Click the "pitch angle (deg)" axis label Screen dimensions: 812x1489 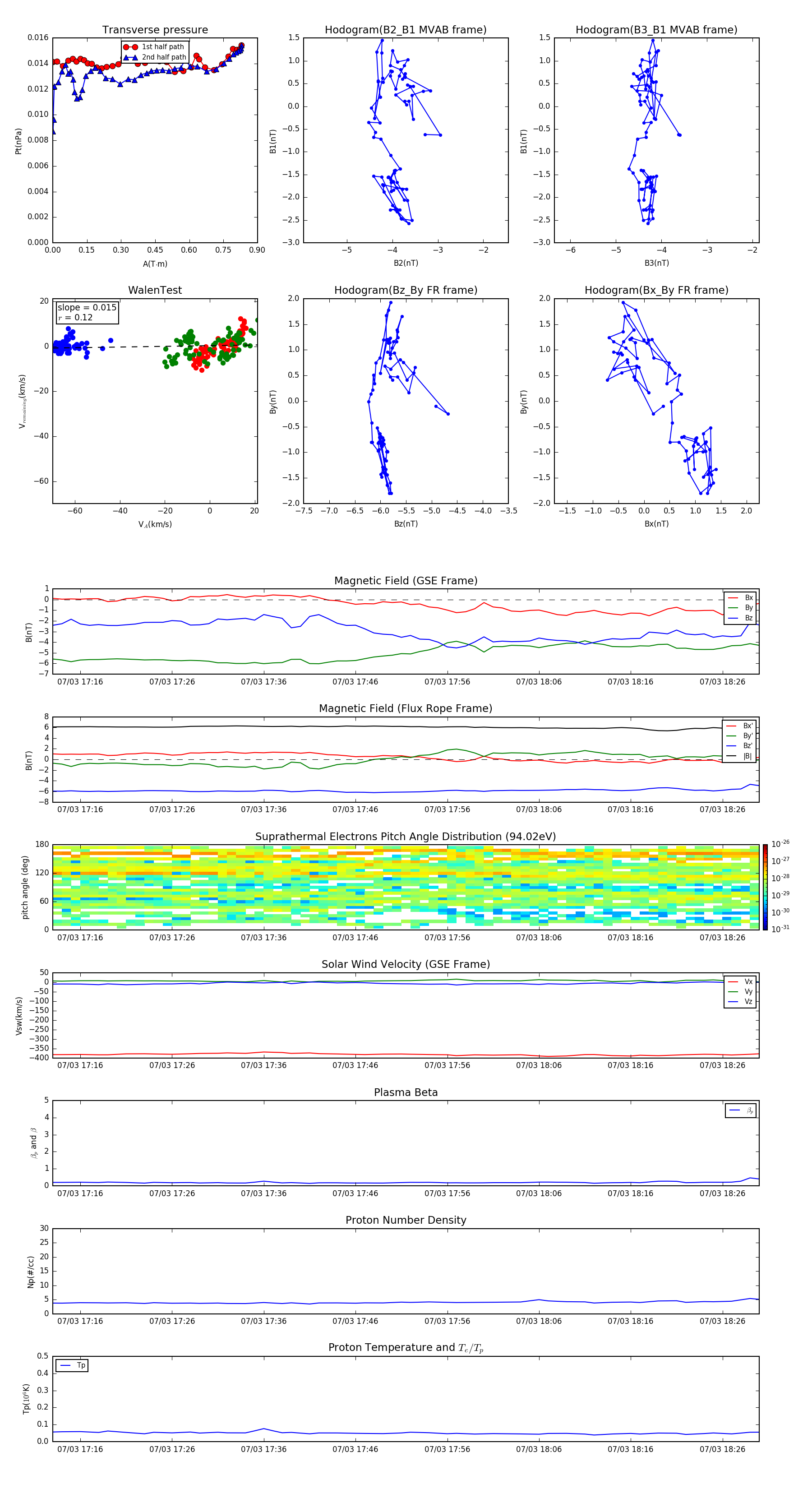(x=25, y=887)
